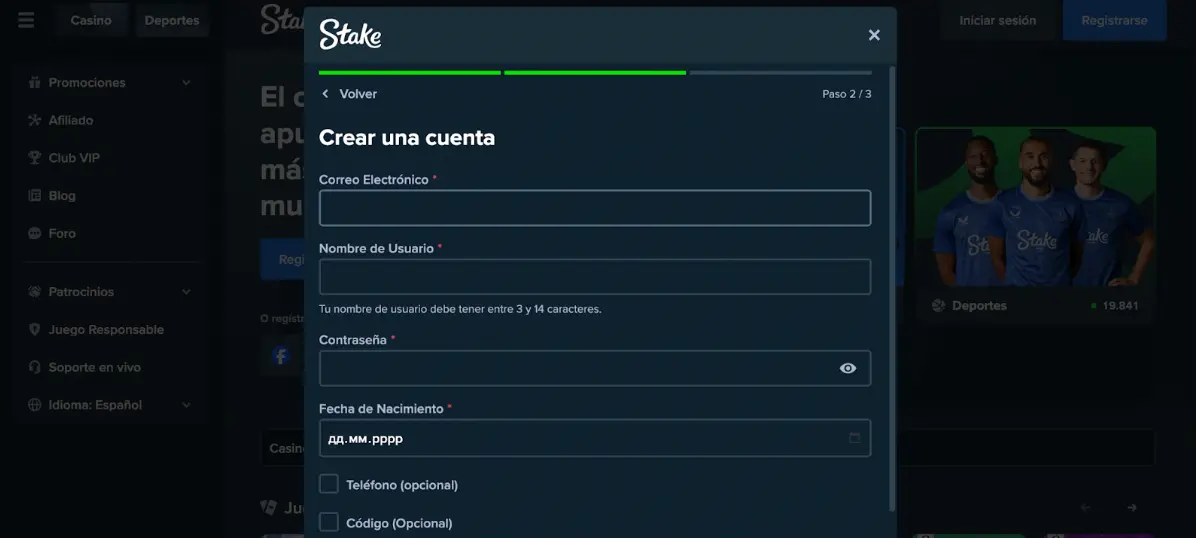Click the hamburger menu icon
This screenshot has width=1196, height=538.
coord(26,20)
